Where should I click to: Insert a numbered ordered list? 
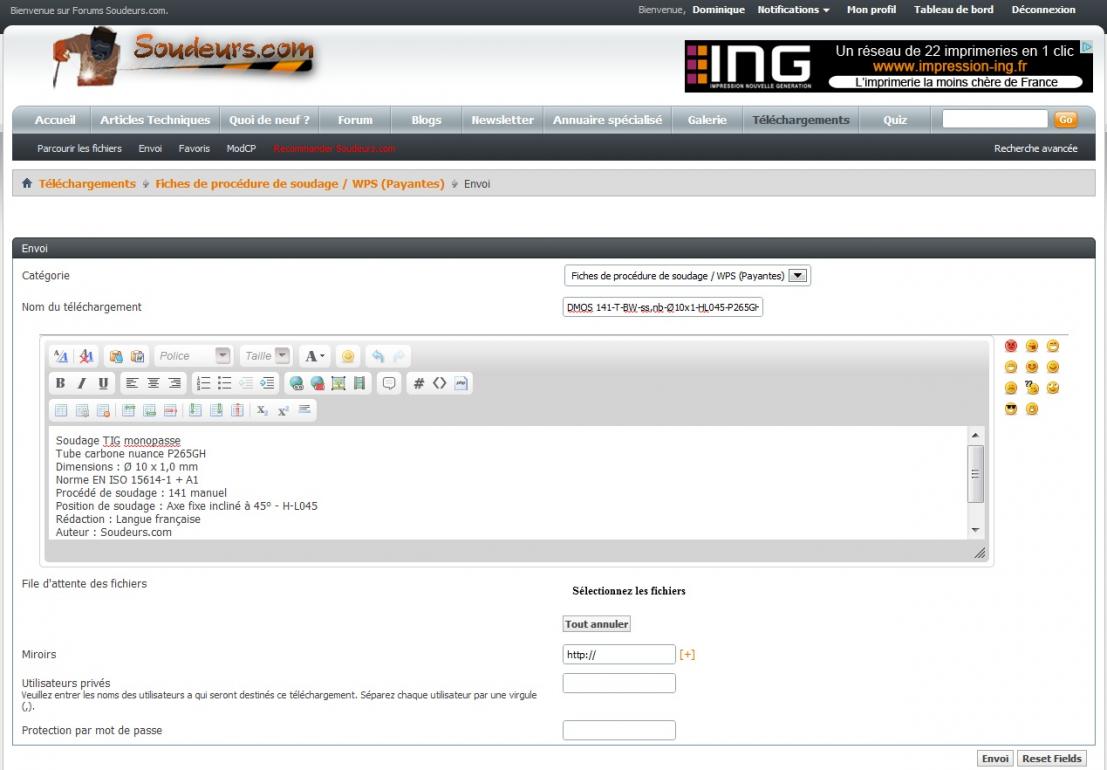[x=204, y=383]
